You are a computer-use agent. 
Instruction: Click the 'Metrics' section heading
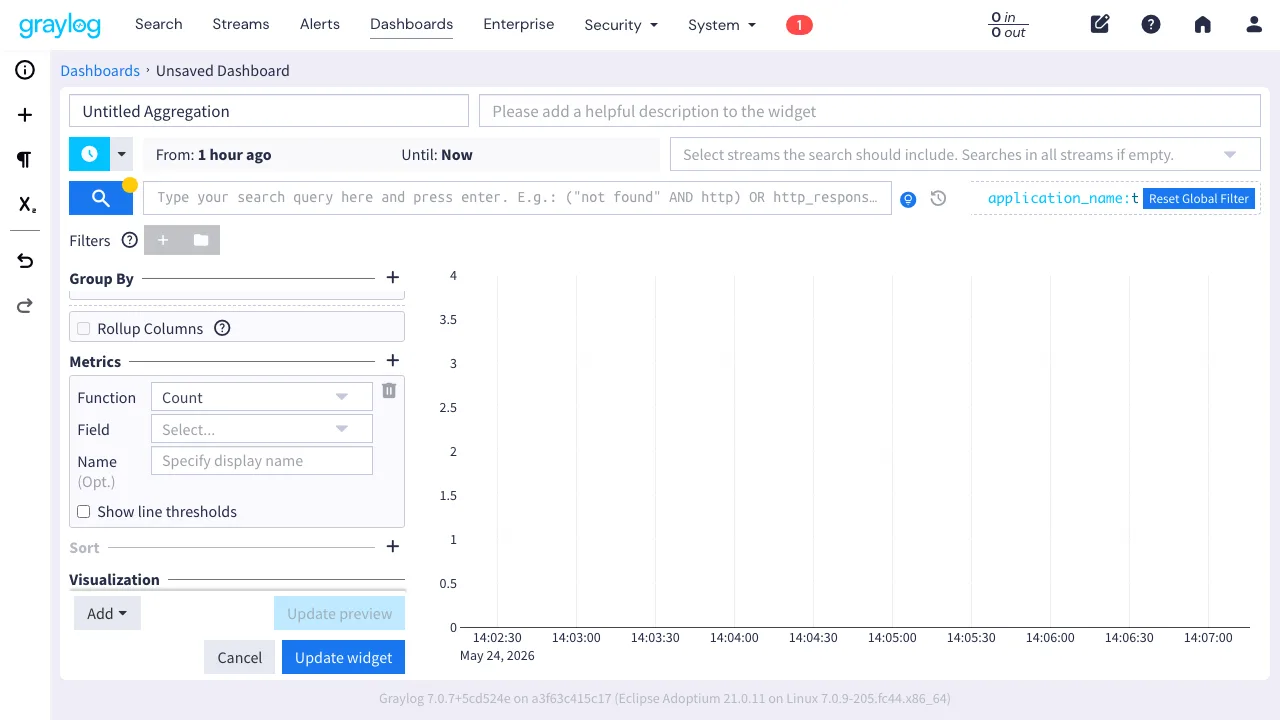click(95, 361)
